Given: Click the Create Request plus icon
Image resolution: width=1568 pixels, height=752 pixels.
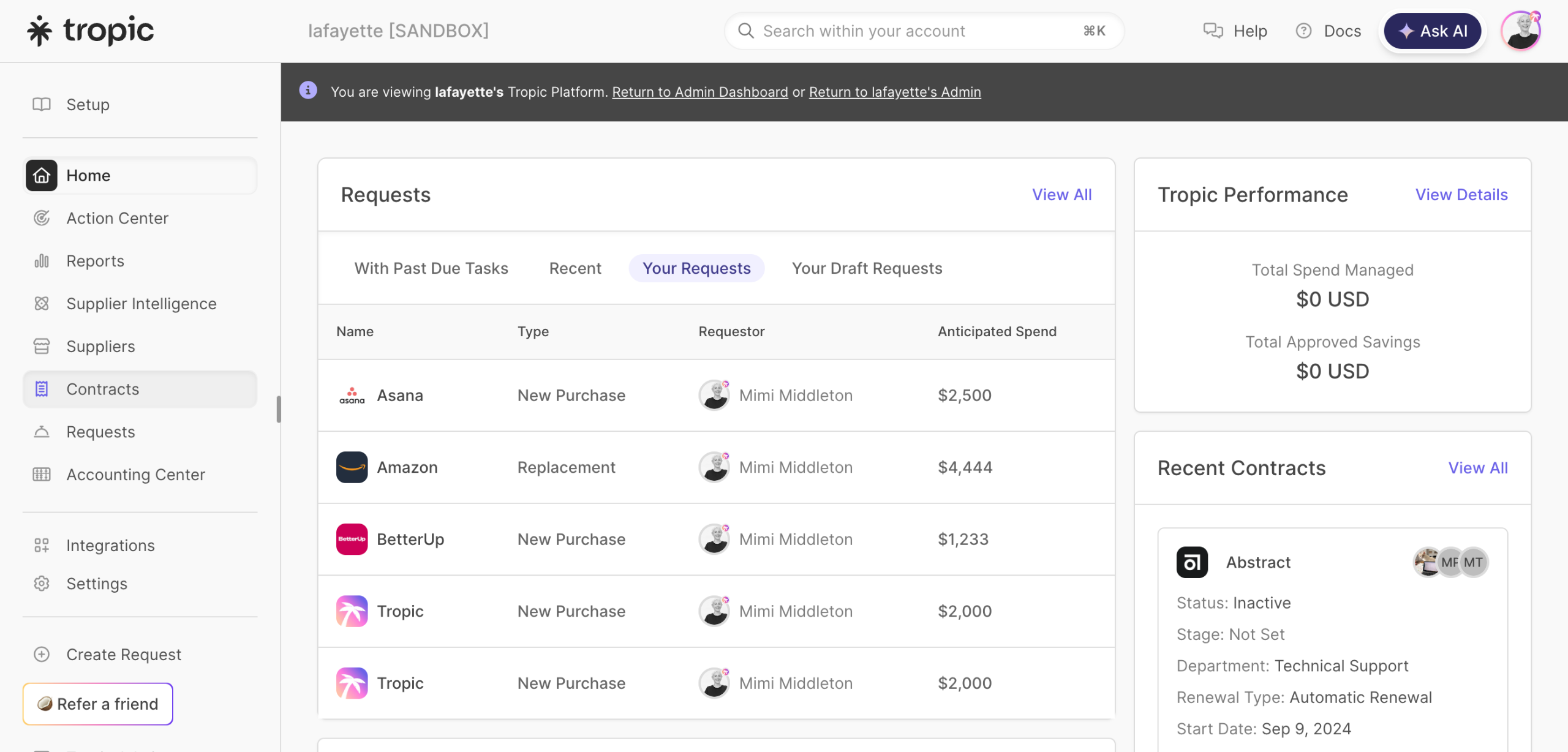Looking at the screenshot, I should 42,655.
